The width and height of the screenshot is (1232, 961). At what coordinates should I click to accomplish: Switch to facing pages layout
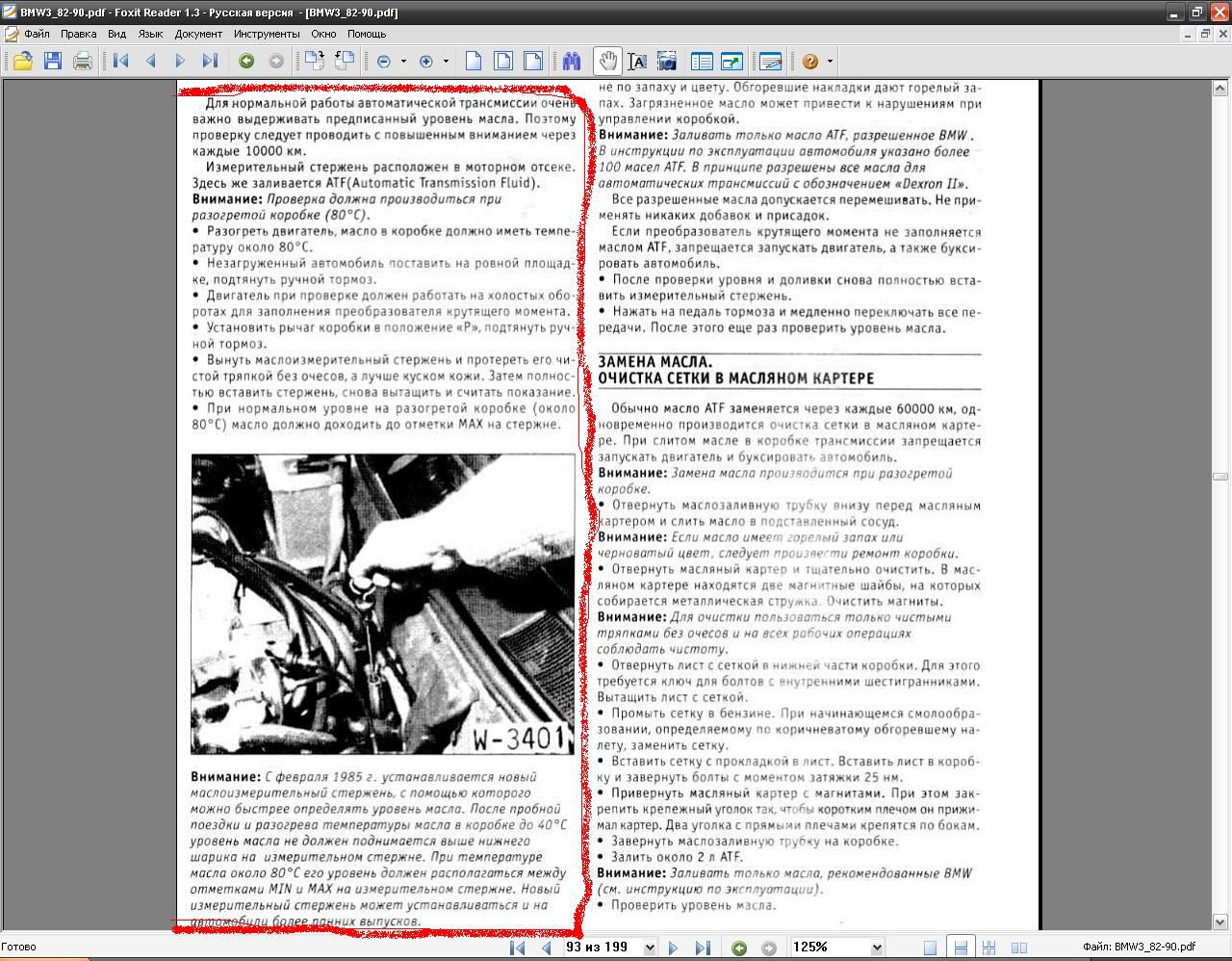point(1019,948)
